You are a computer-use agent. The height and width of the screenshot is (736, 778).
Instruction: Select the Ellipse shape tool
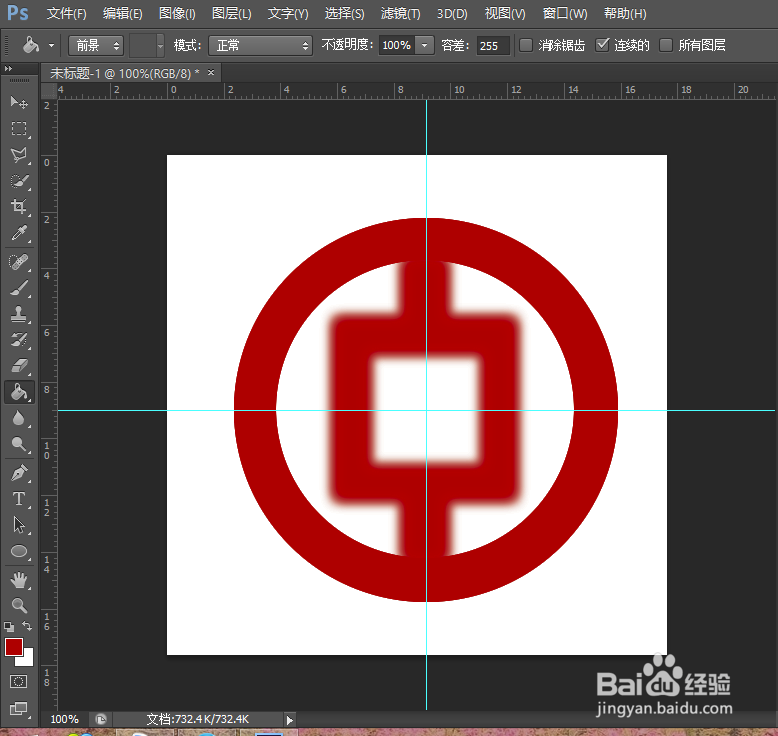(x=19, y=551)
